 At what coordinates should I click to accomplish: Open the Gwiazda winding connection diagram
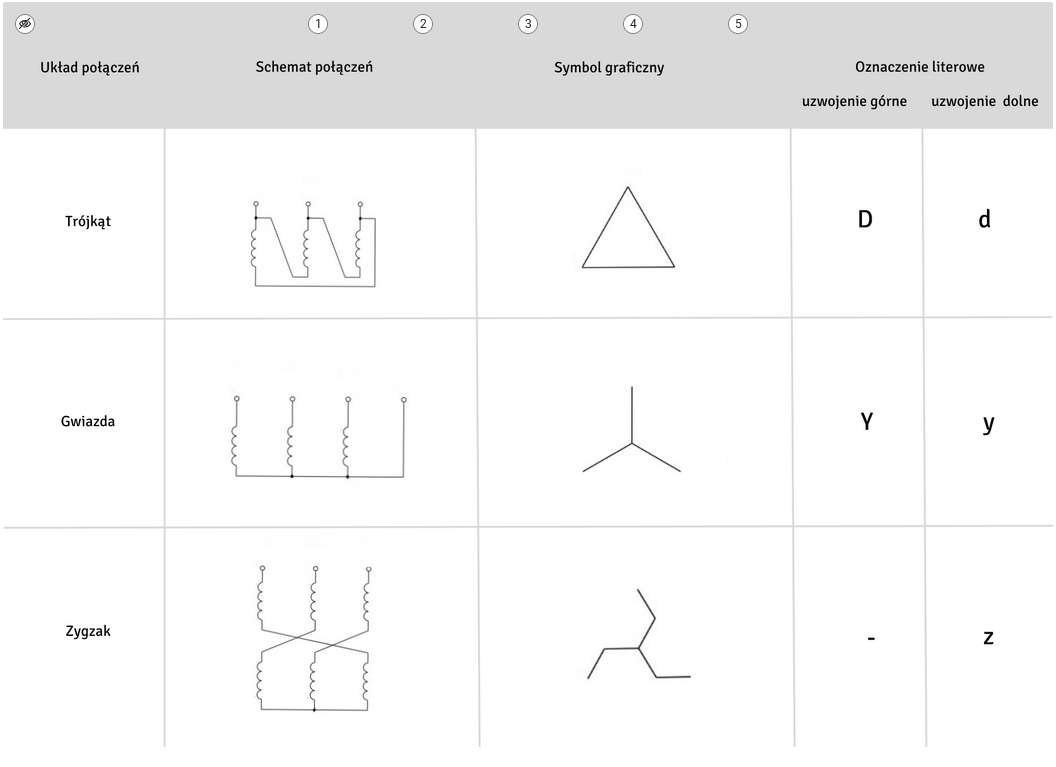pos(319,438)
